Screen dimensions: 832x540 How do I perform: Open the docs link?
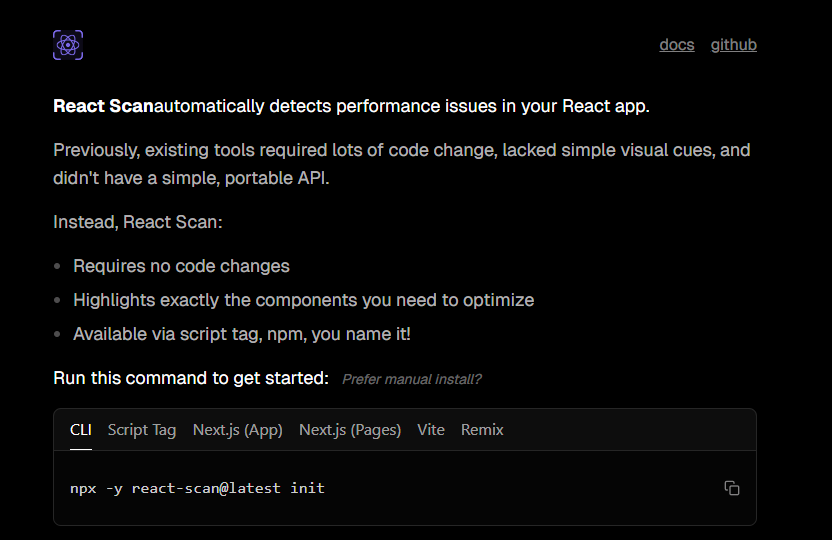pos(677,45)
